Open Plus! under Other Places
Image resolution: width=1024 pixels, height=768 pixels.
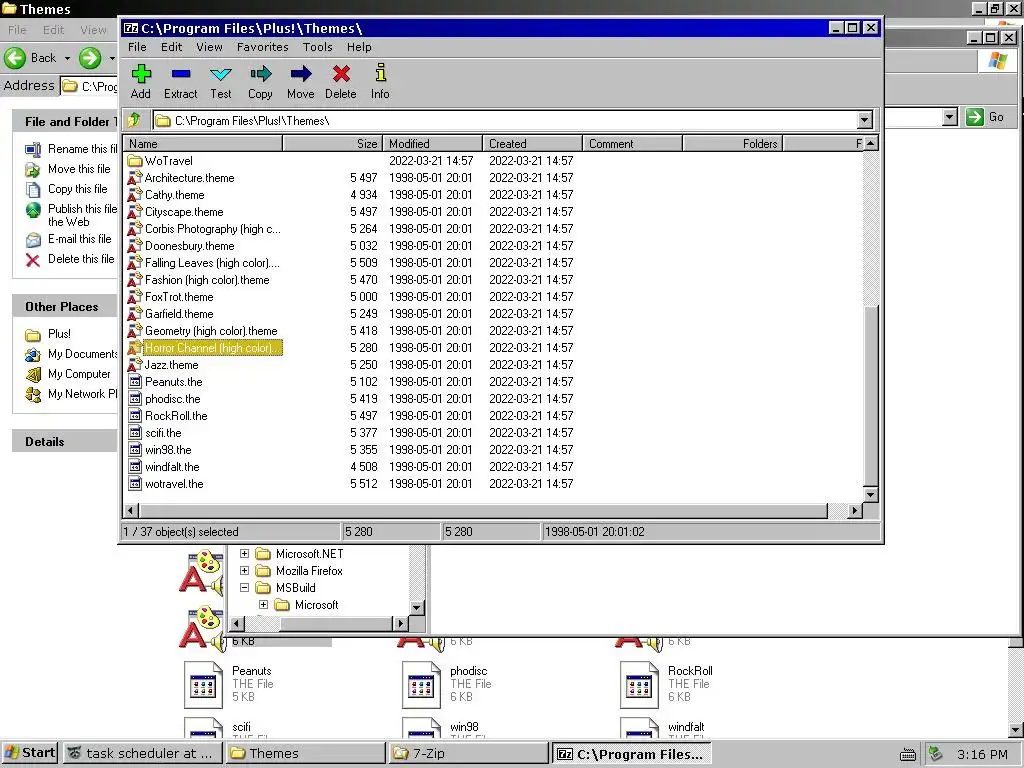59,334
